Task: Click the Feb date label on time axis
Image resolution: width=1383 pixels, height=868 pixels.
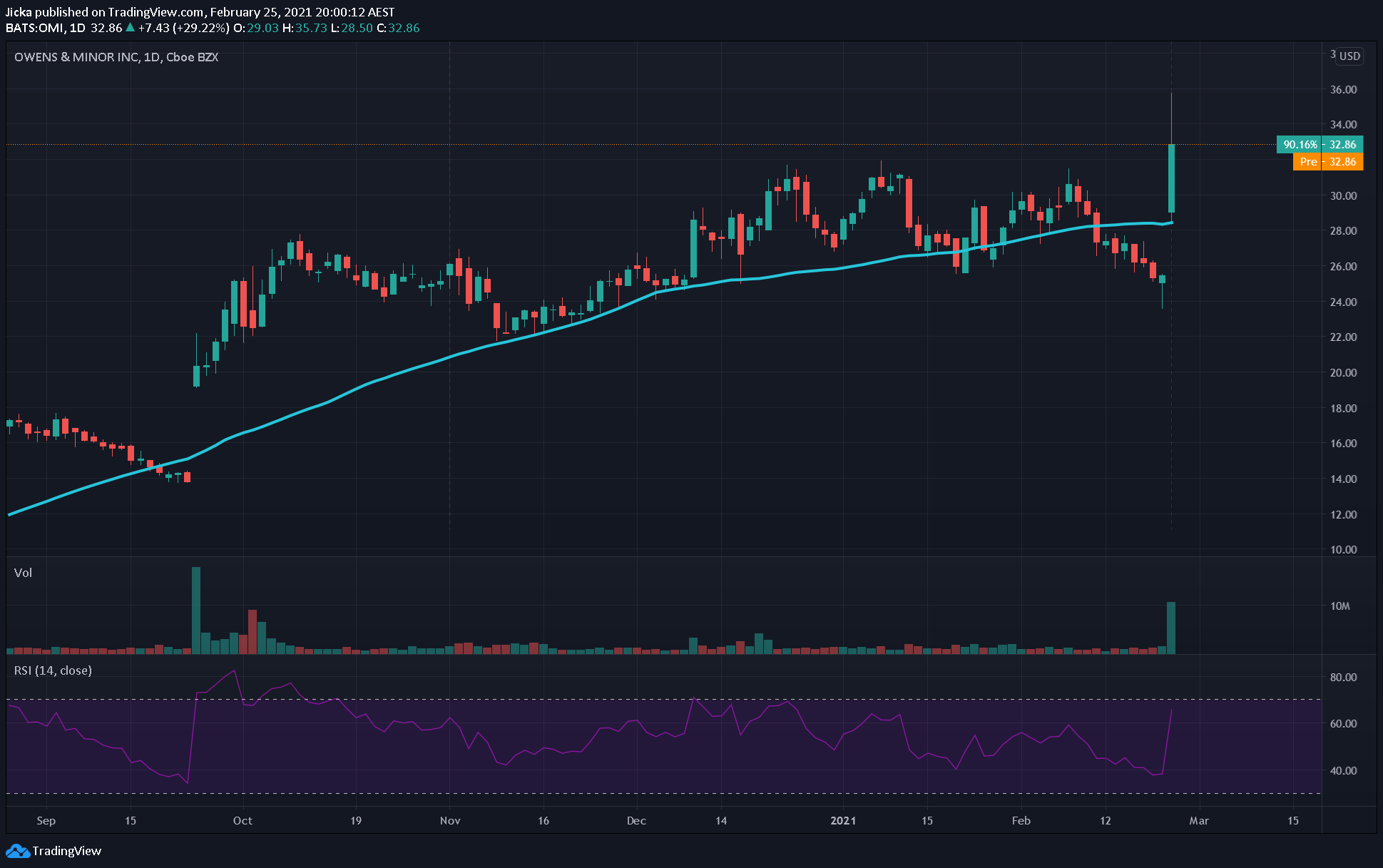Action: 1021,821
